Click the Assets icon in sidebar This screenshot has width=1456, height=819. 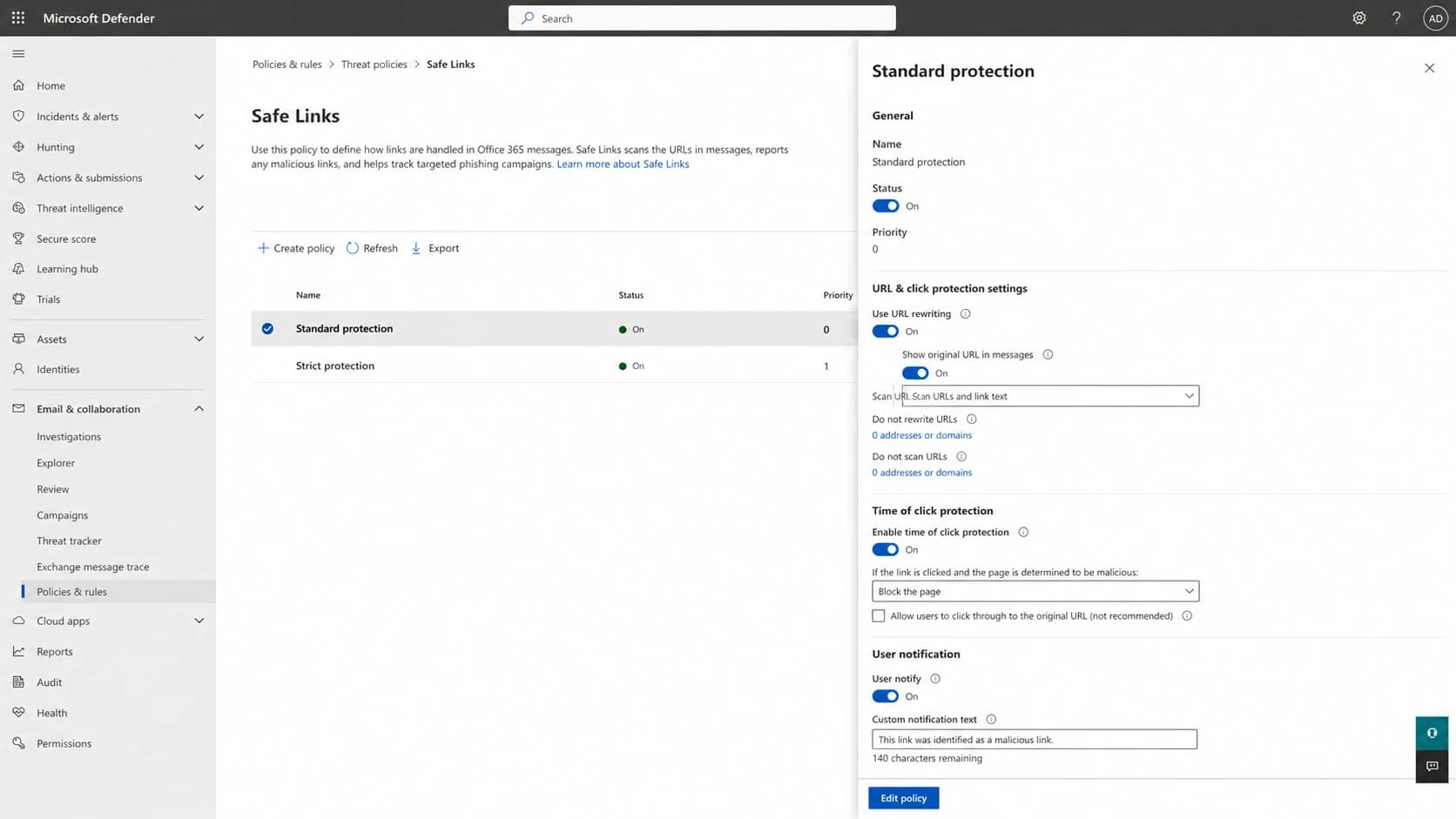coord(18,339)
